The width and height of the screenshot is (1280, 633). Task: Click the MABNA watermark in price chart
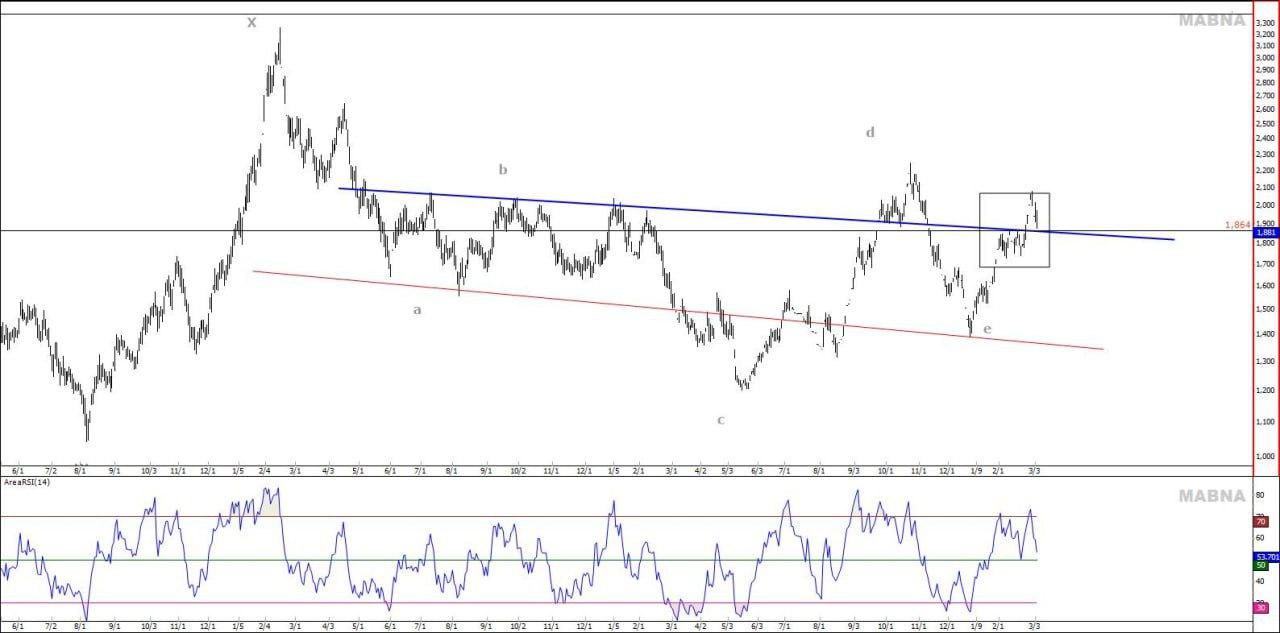[1211, 20]
